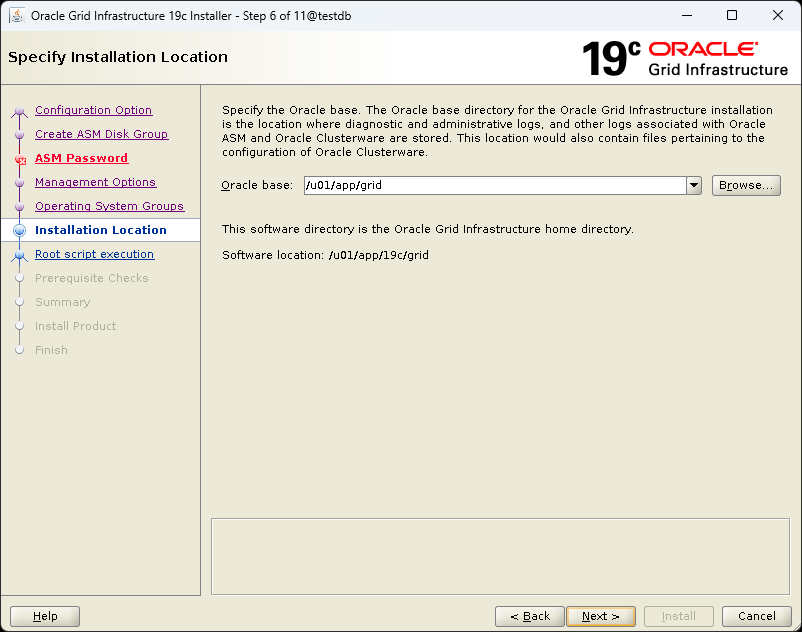The width and height of the screenshot is (802, 632).
Task: Click the Oracle 19c Grid Infrastructure logo
Action: coord(684,58)
